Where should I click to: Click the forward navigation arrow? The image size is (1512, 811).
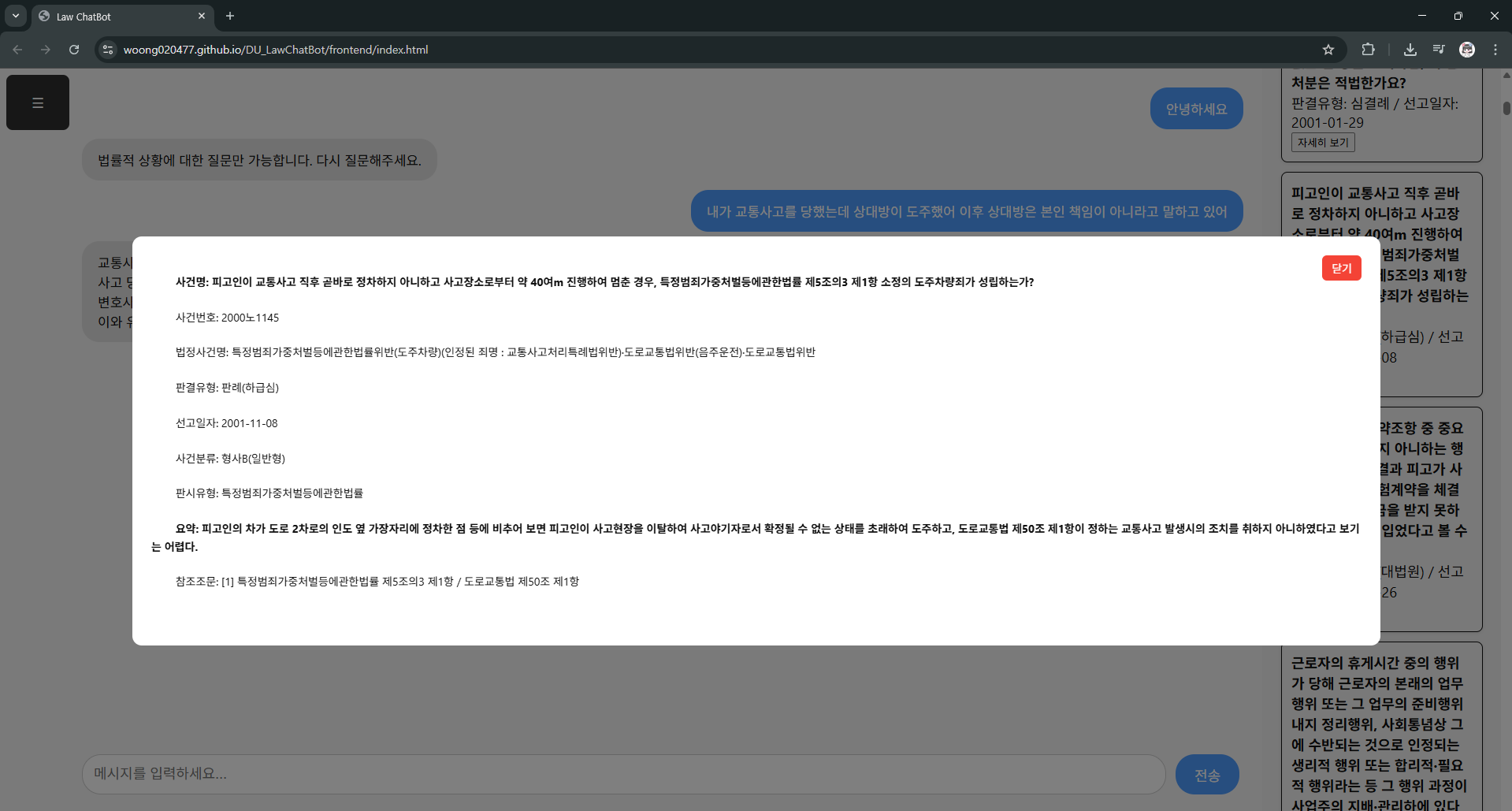coord(46,49)
